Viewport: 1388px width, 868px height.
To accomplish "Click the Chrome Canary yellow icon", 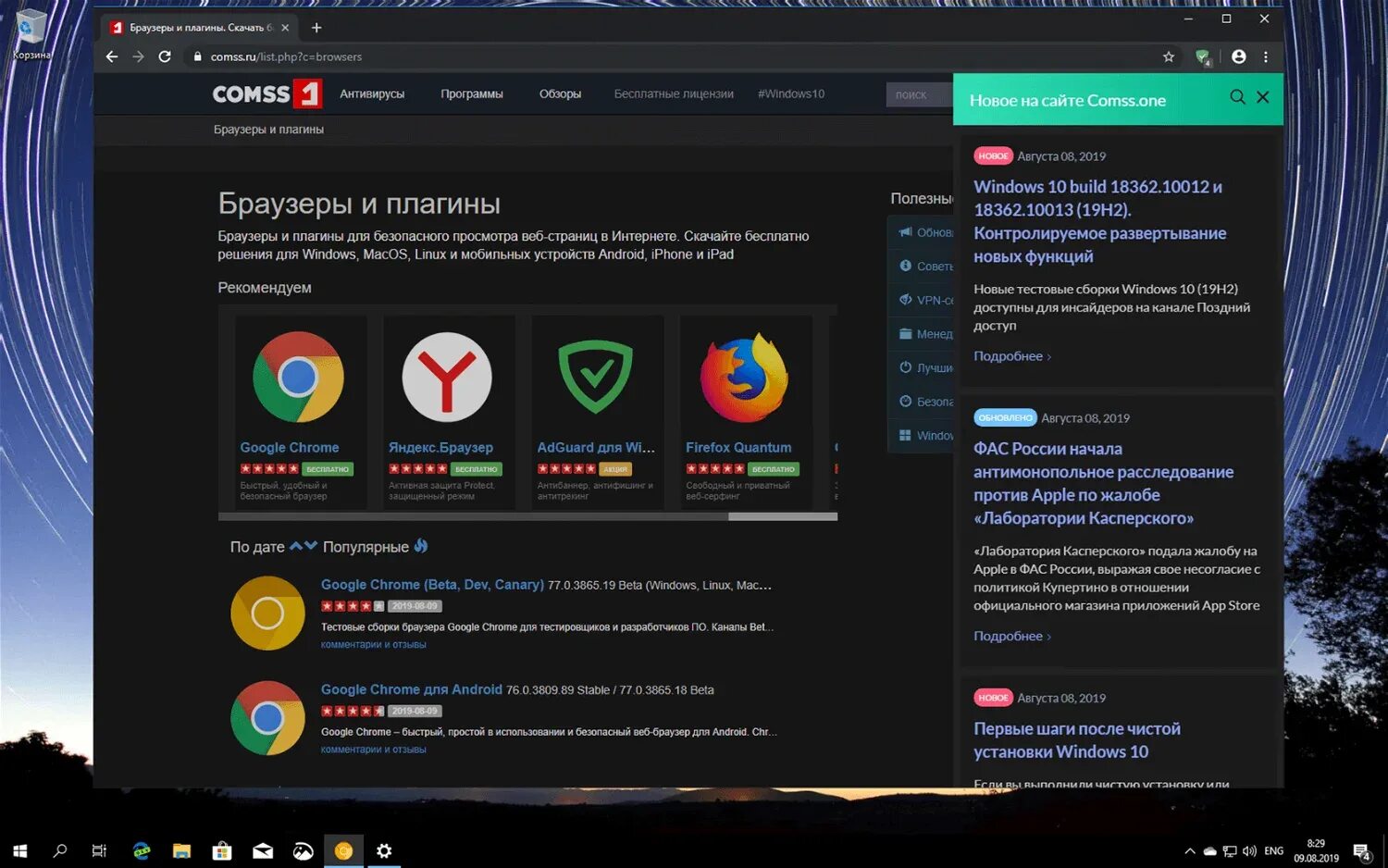I will [267, 614].
